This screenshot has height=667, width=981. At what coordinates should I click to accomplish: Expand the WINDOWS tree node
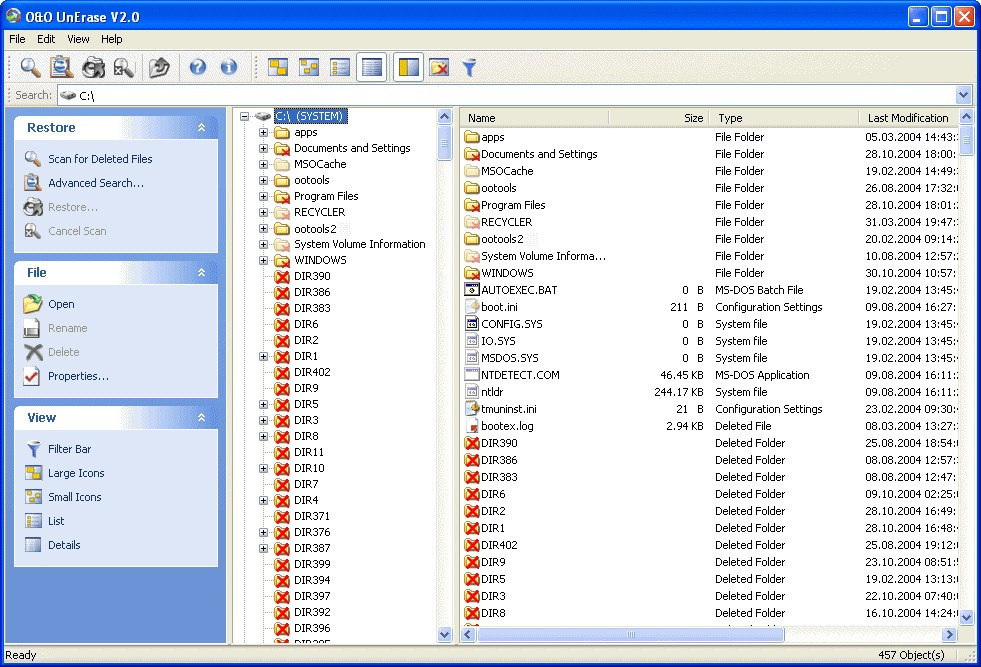pos(263,260)
